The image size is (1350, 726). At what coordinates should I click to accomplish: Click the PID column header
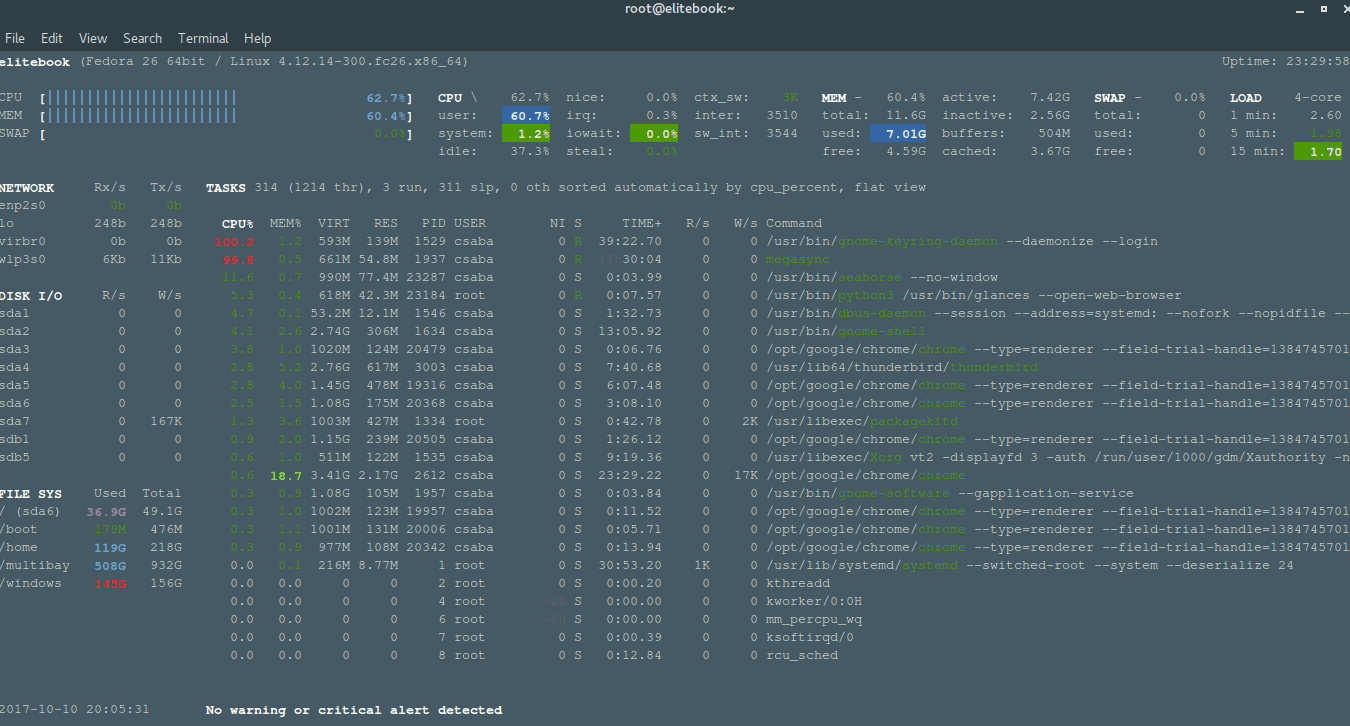pos(434,224)
